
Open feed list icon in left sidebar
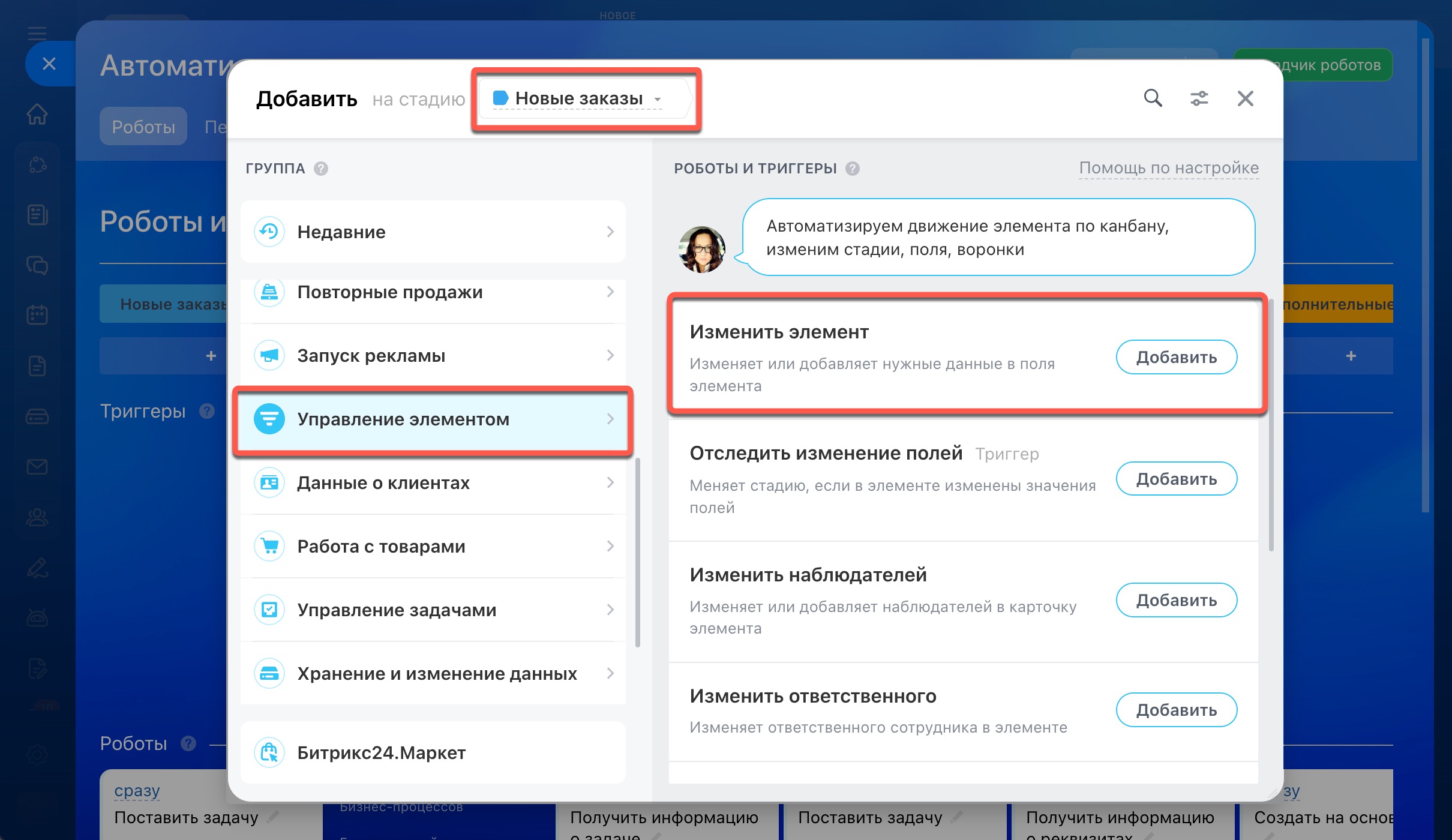(37, 214)
